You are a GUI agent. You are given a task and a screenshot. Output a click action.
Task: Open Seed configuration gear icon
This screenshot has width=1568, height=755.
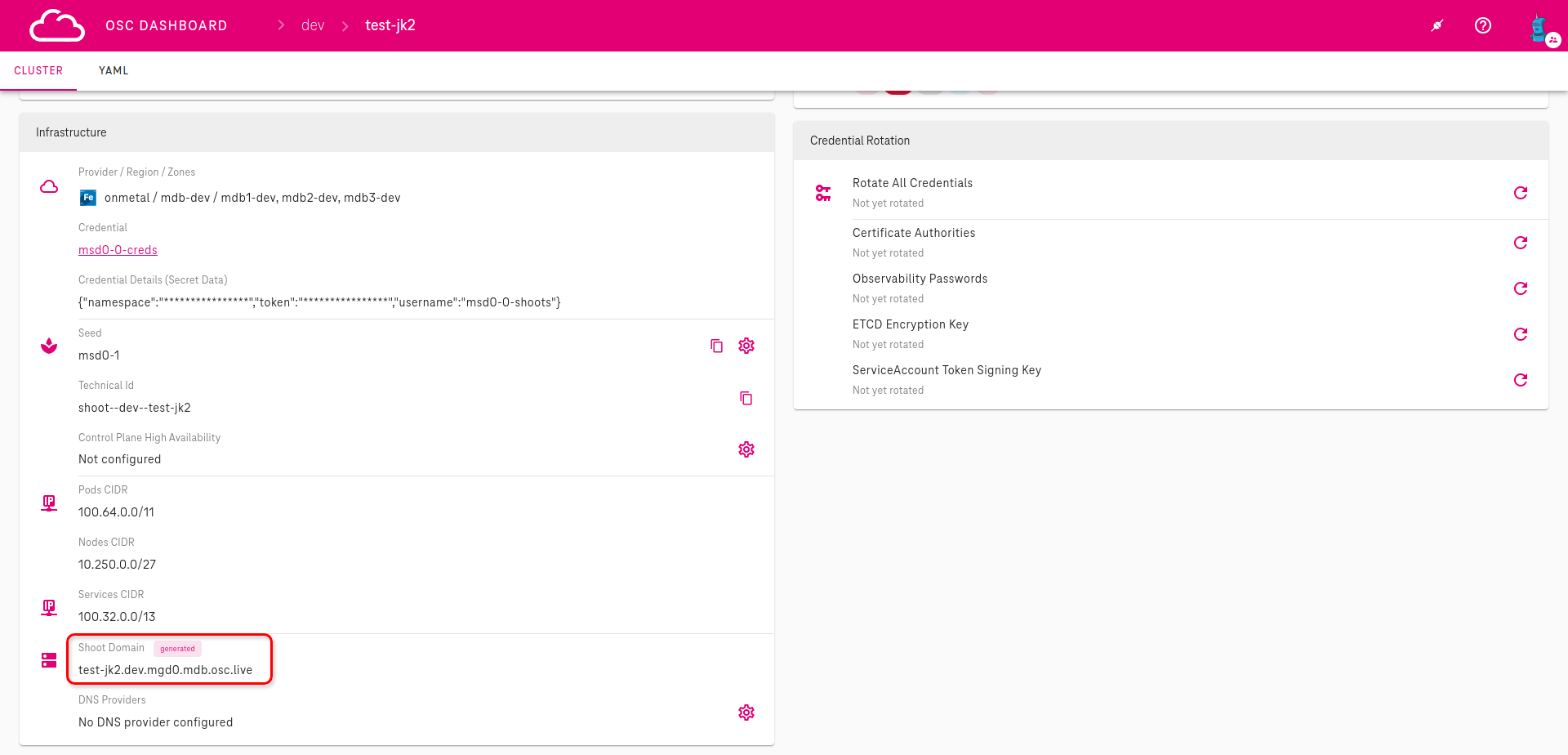(746, 346)
